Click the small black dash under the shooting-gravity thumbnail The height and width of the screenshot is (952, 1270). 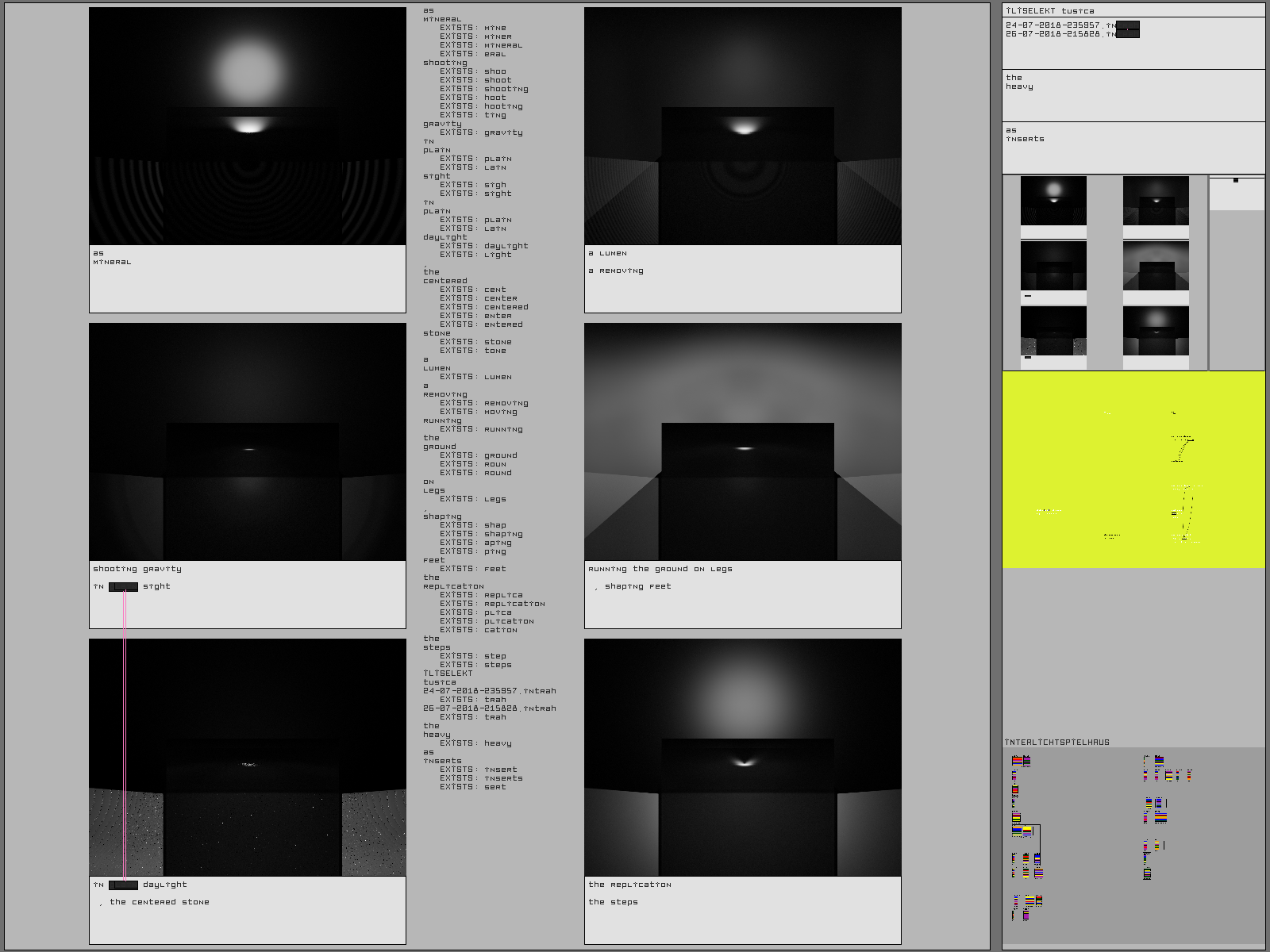[x=1027, y=296]
